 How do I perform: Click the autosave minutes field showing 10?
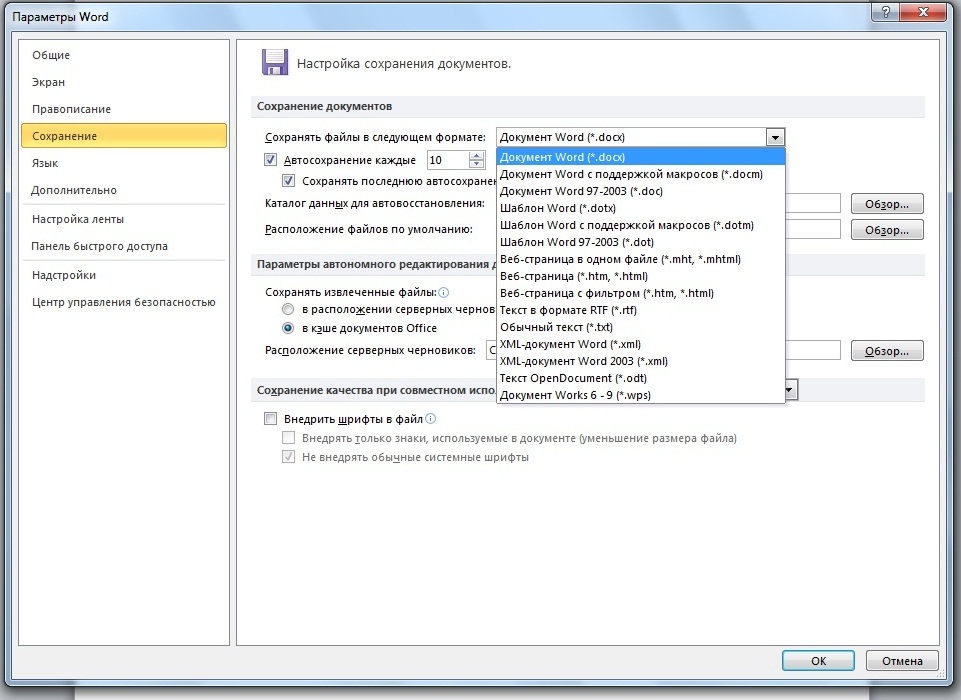click(x=448, y=160)
